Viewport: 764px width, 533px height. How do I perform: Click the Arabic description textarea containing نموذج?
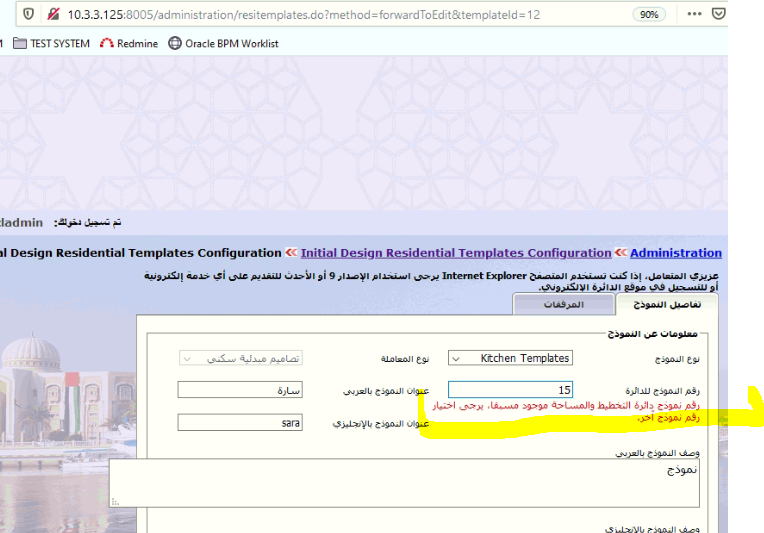click(404, 483)
